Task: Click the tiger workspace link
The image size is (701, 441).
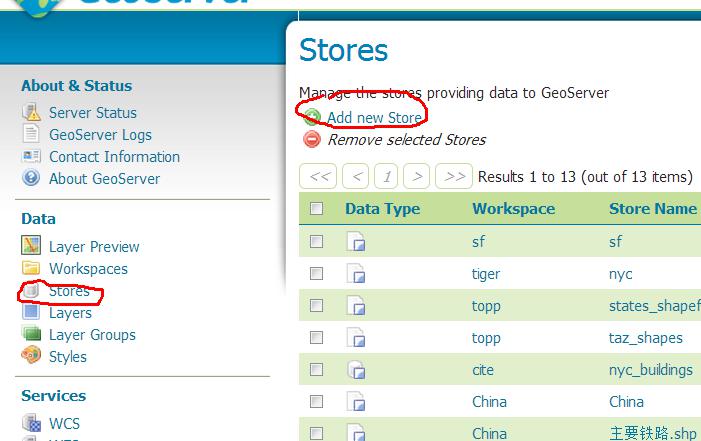Action: tap(486, 274)
